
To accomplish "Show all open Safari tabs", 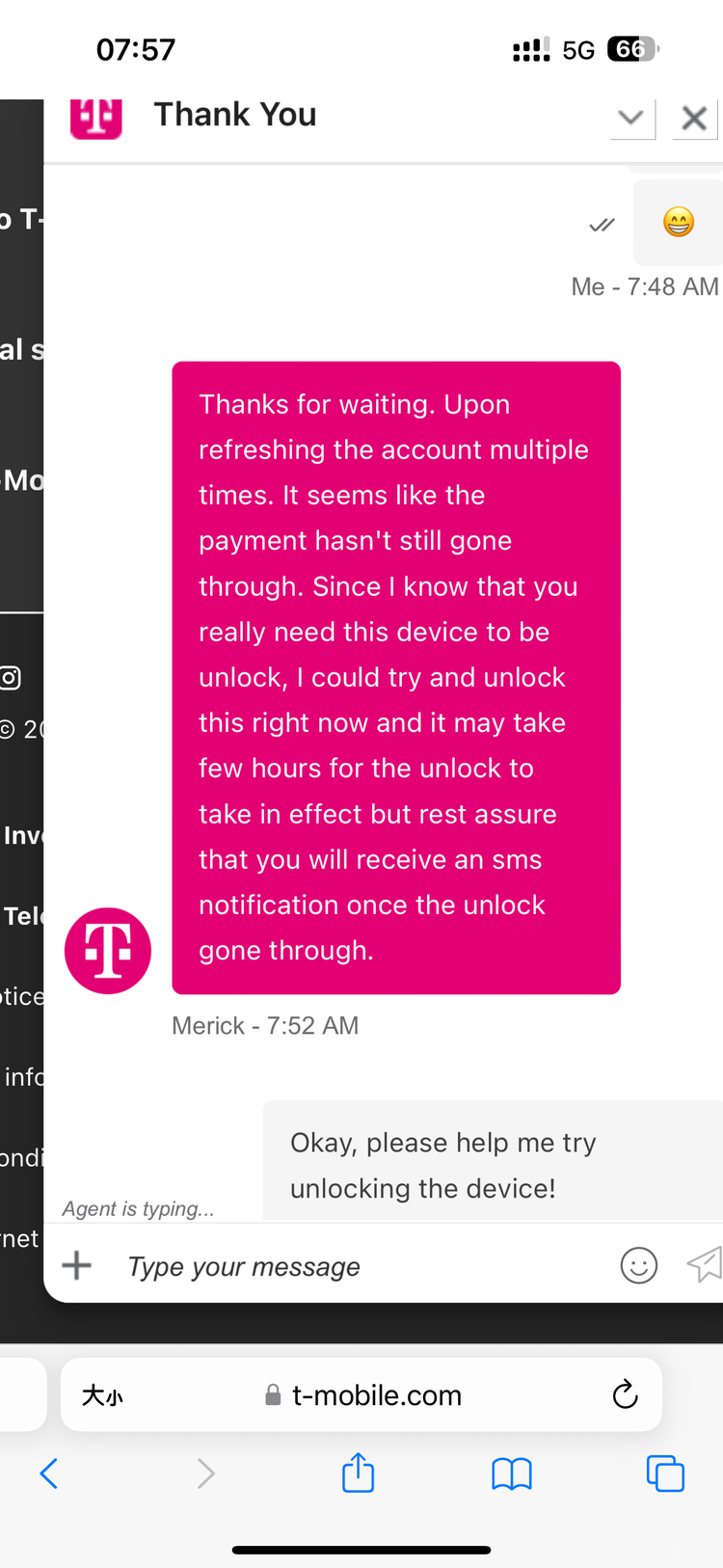I will [665, 1473].
